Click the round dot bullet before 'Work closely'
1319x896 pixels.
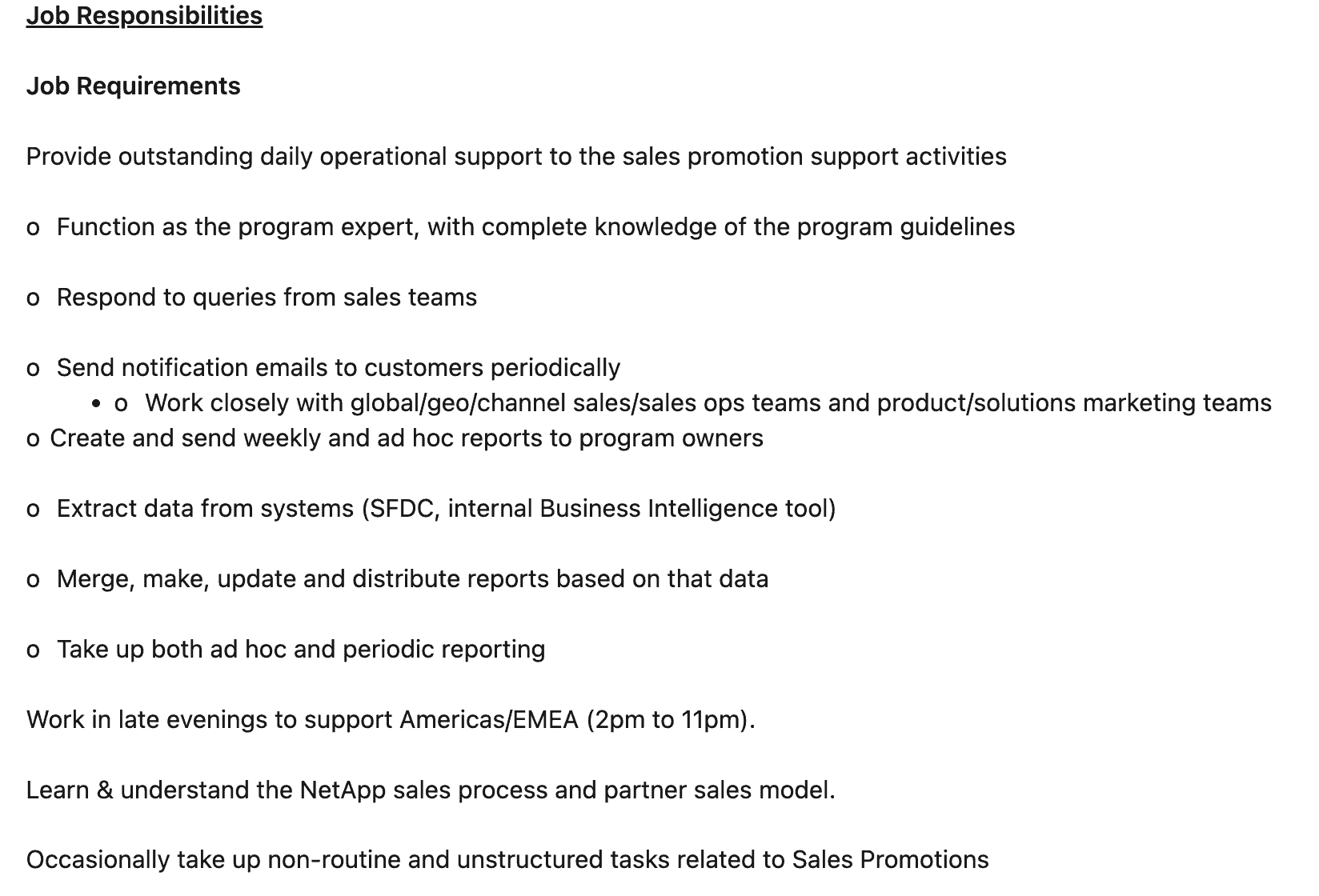pos(97,404)
